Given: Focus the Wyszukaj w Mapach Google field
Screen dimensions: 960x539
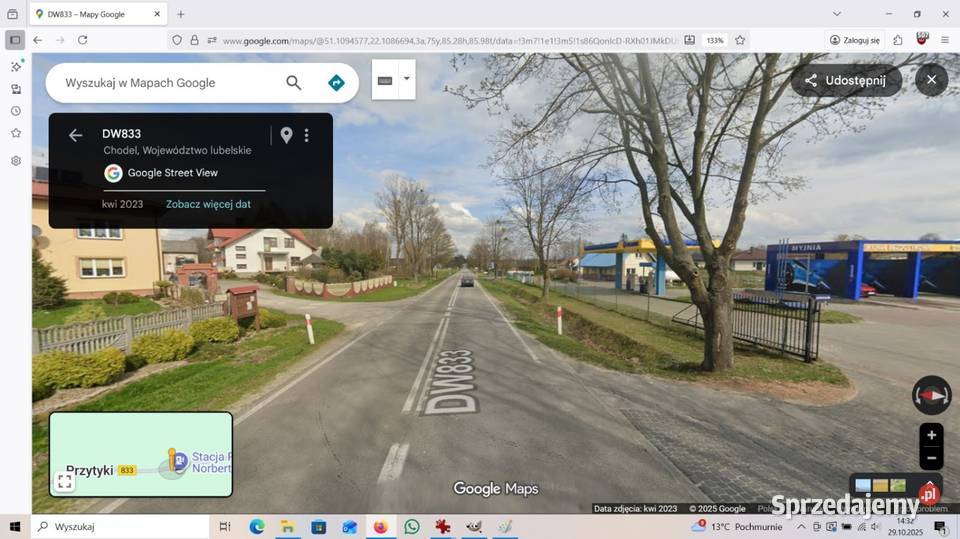Looking at the screenshot, I should (168, 83).
